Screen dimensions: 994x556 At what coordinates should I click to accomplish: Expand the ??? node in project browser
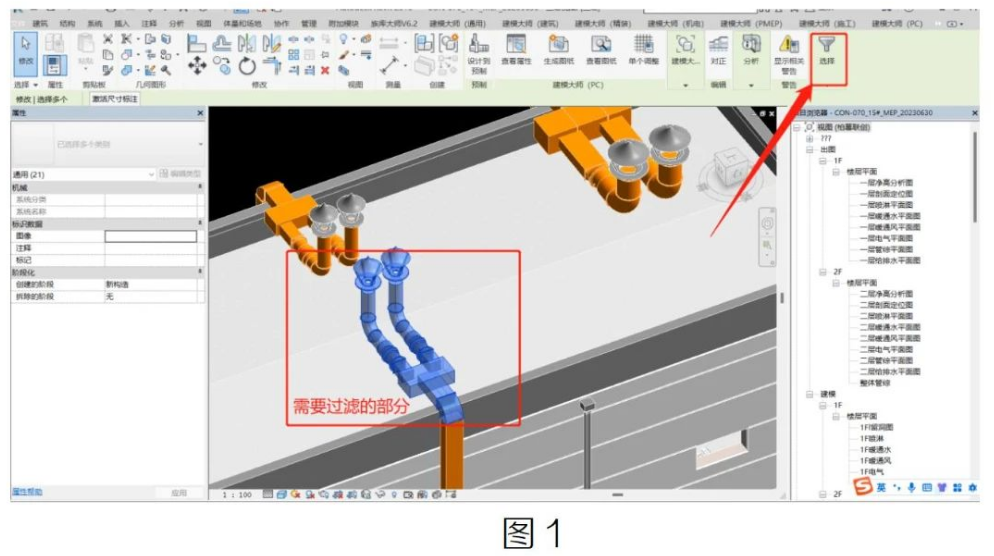coord(810,138)
